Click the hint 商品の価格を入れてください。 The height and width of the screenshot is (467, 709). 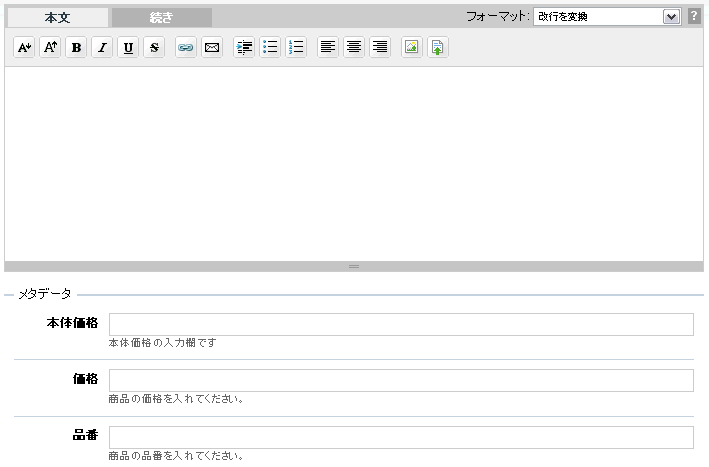point(176,399)
